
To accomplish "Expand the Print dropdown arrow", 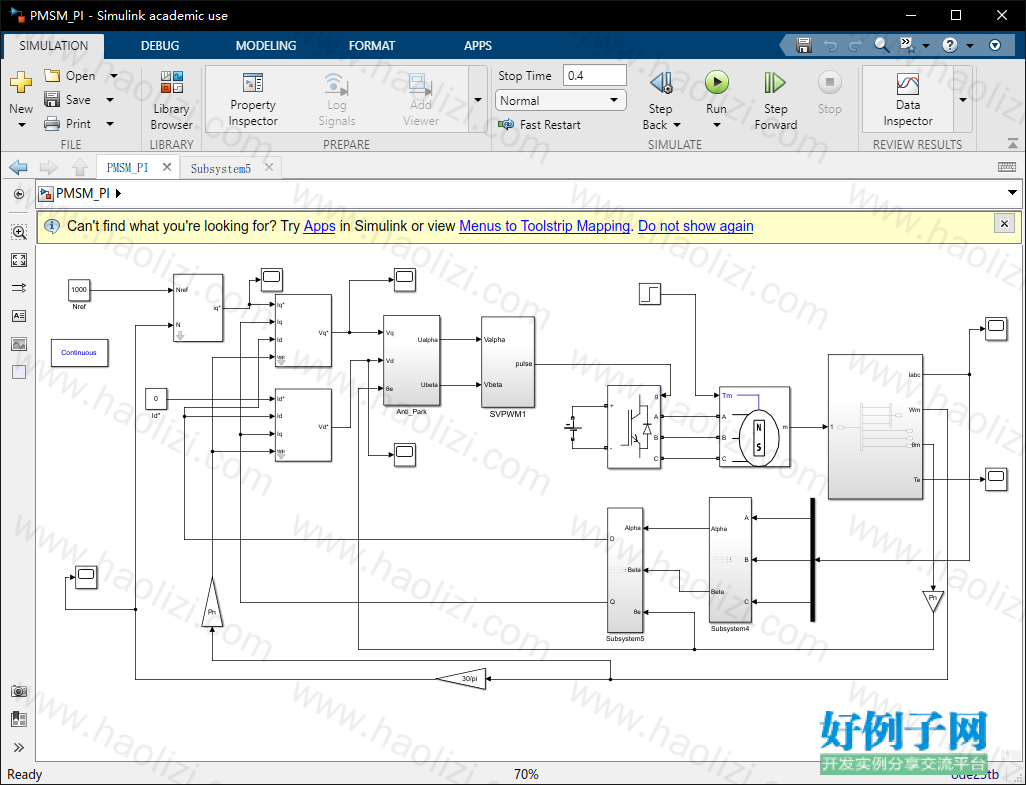I will [109, 124].
